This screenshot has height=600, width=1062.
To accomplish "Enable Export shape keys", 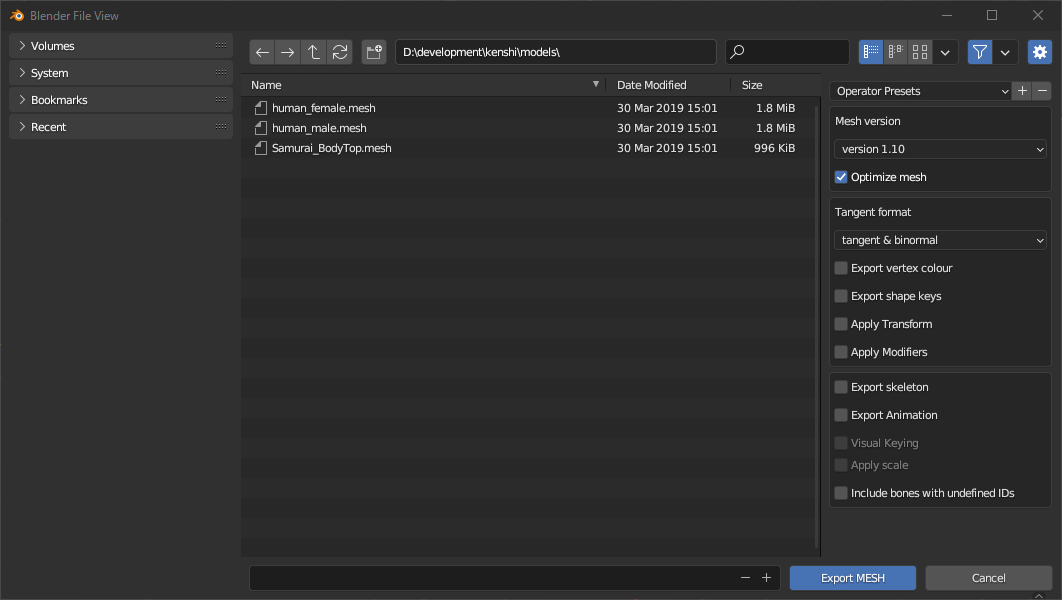I will (841, 297).
